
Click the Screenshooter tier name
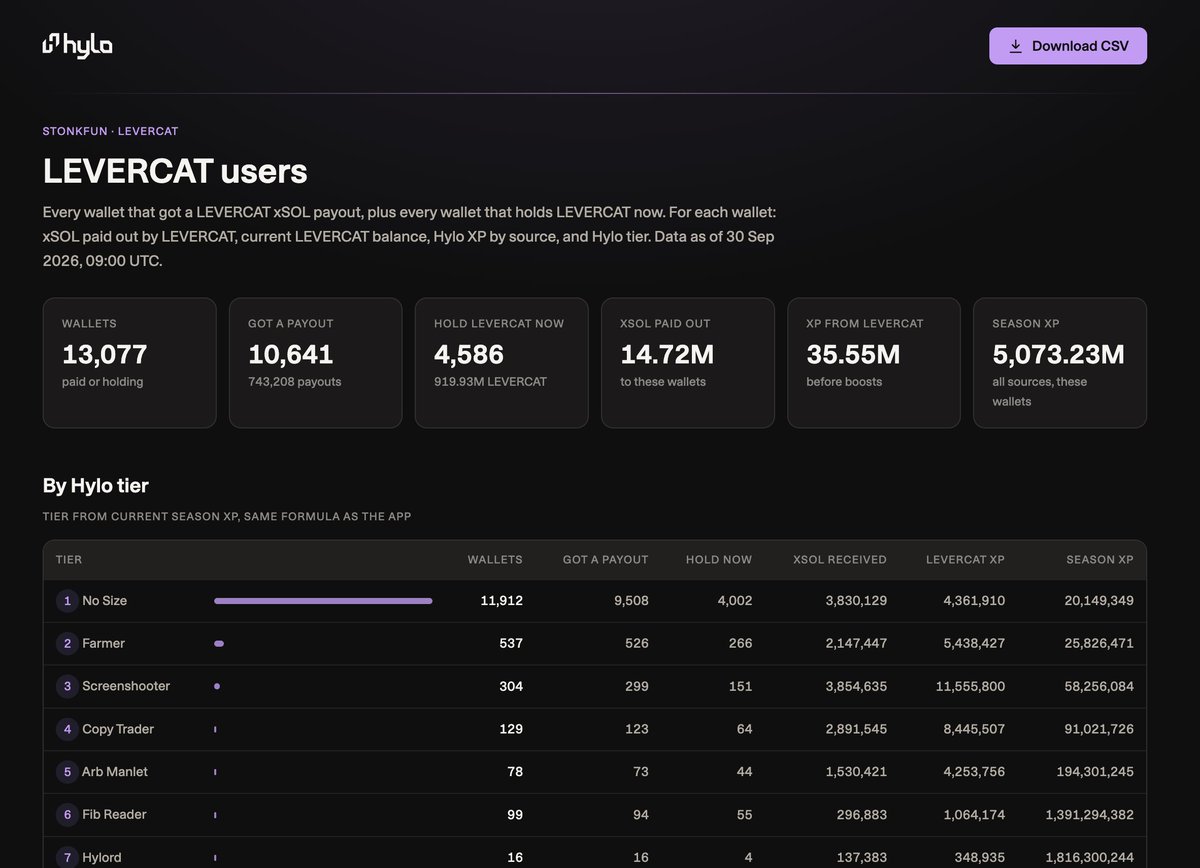click(x=126, y=686)
